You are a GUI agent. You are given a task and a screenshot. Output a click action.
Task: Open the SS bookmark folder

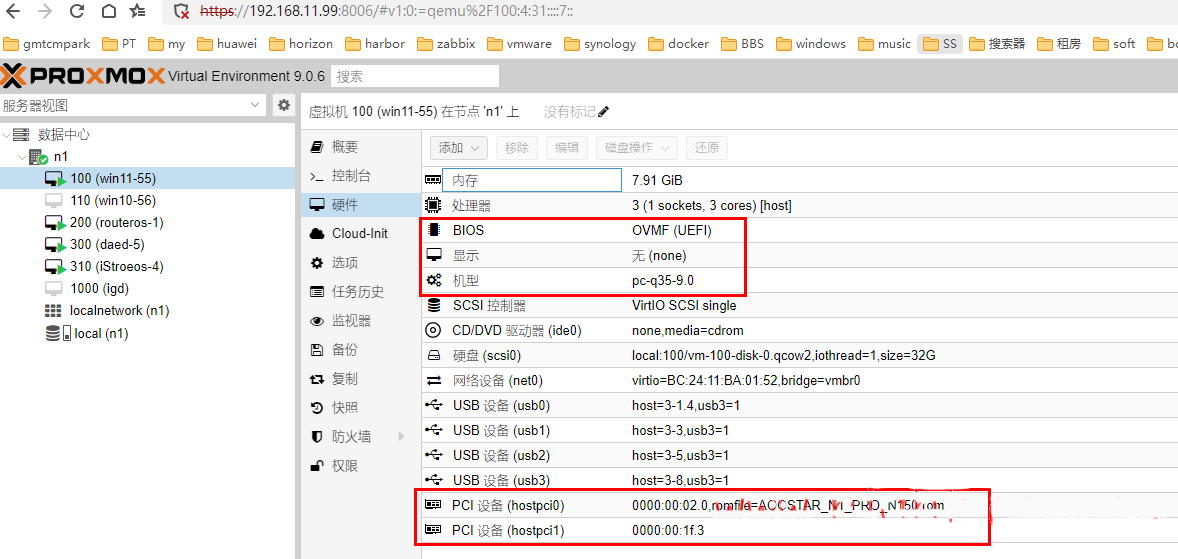939,44
